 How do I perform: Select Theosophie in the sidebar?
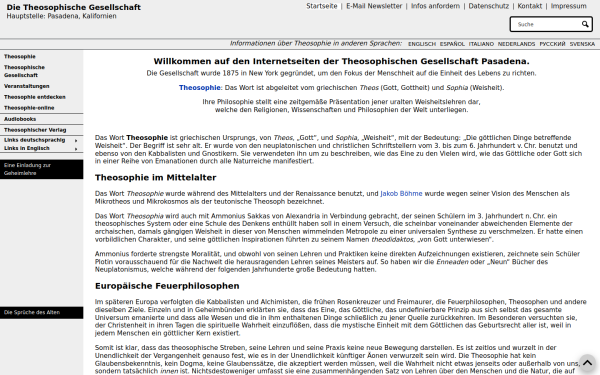click(20, 57)
